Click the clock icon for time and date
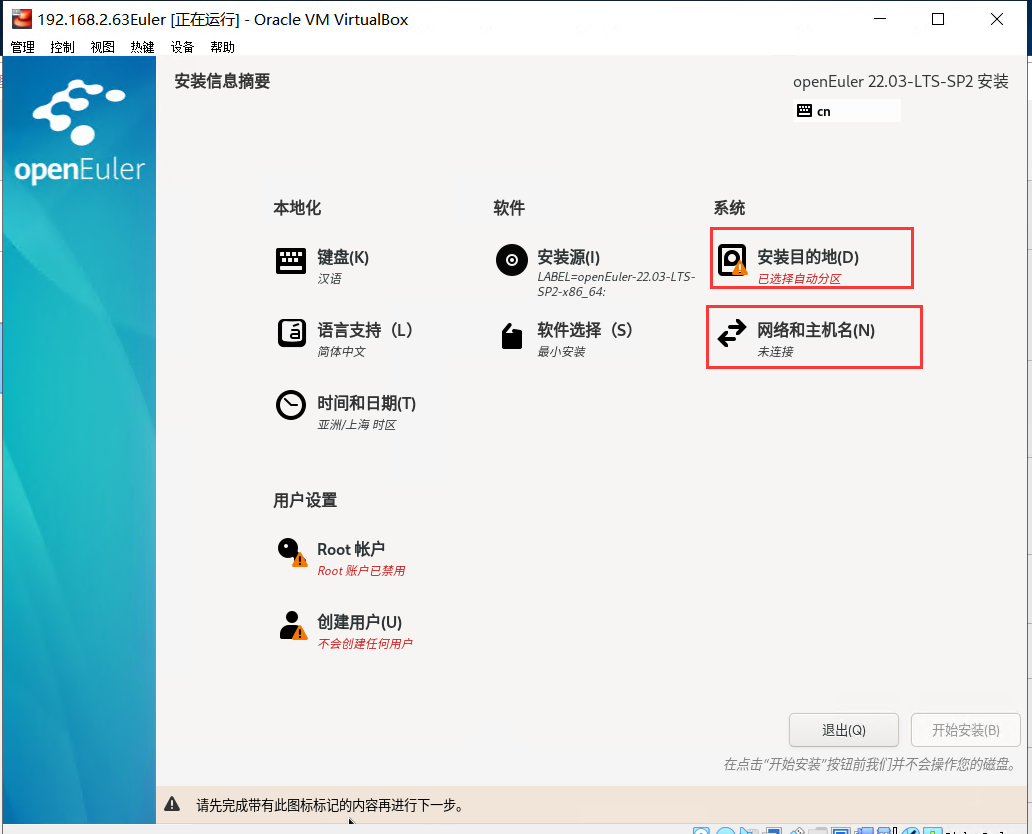Viewport: 1032px width, 834px height. [x=291, y=405]
